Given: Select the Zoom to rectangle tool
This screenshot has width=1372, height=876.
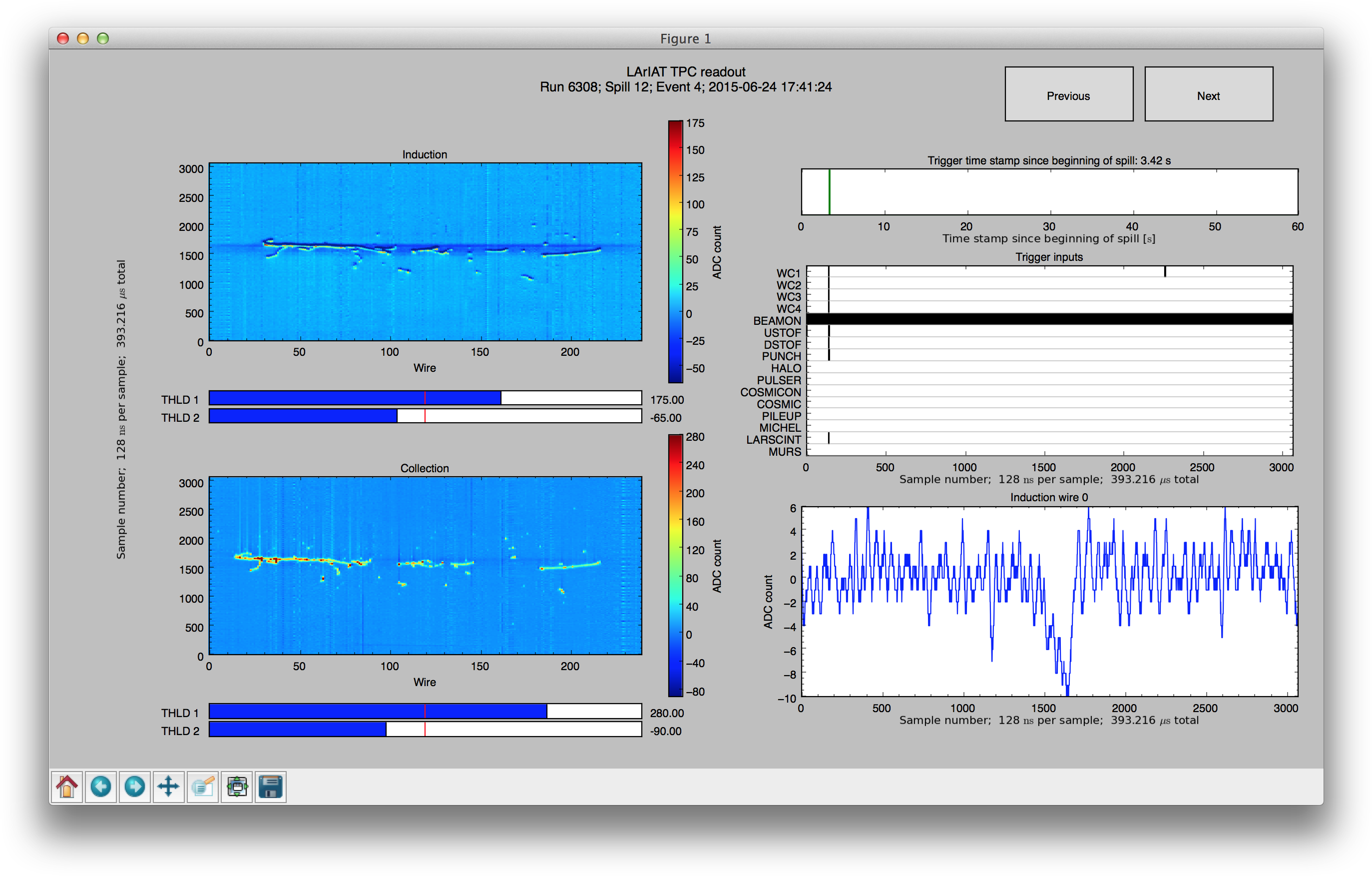Looking at the screenshot, I should coord(203,787).
